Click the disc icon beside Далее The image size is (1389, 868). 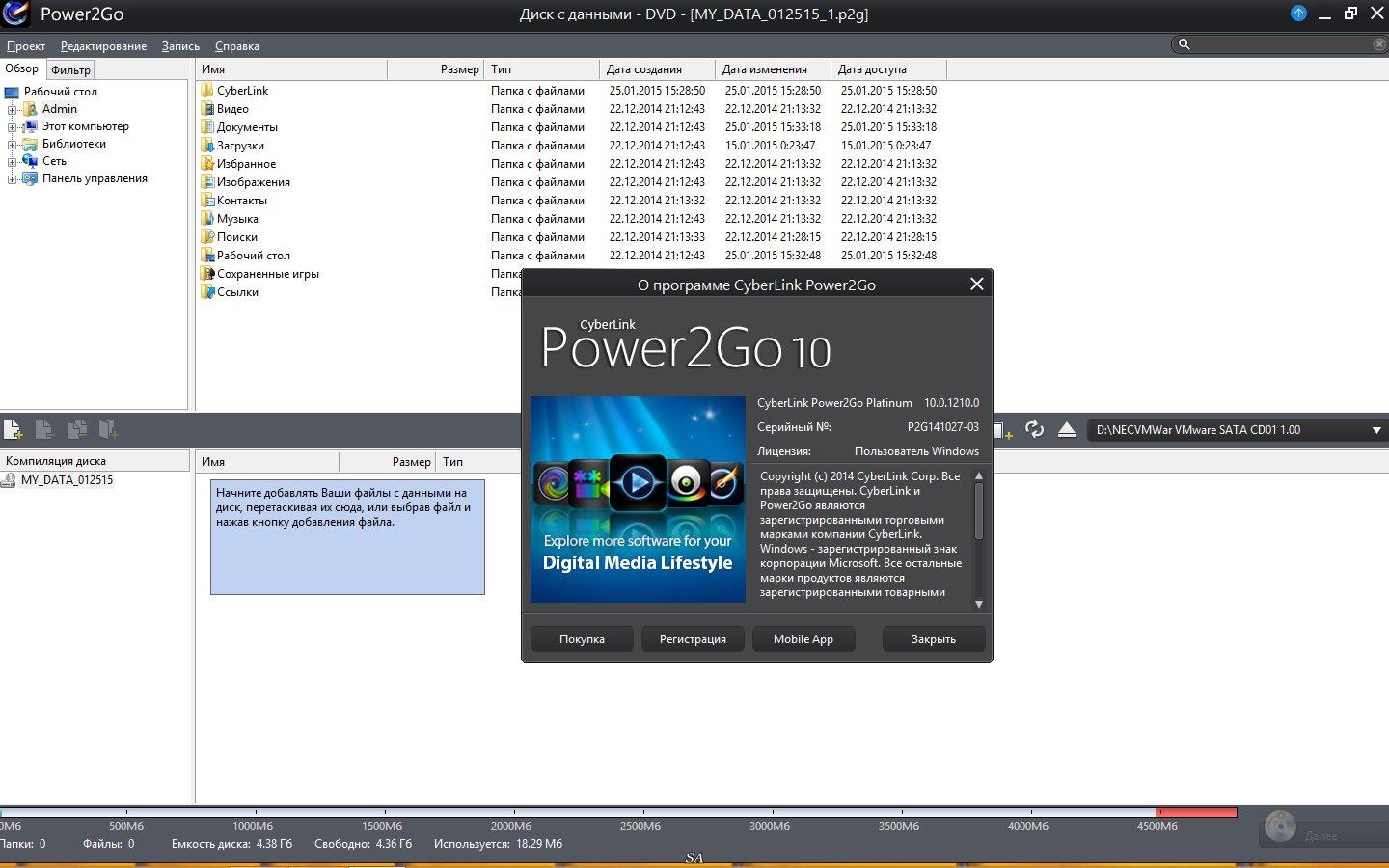[1280, 827]
